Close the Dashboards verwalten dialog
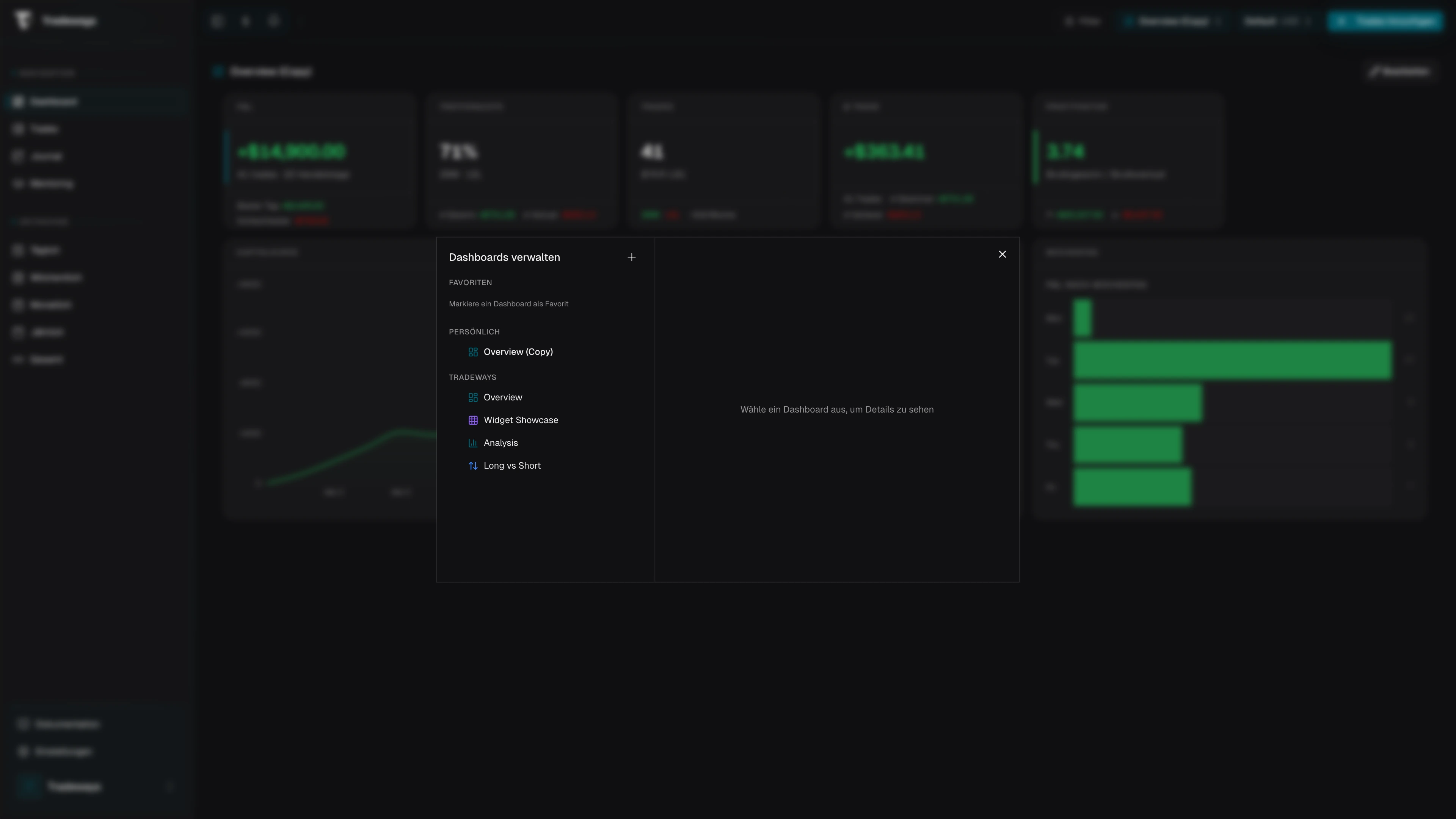The height and width of the screenshot is (819, 1456). point(1002,254)
